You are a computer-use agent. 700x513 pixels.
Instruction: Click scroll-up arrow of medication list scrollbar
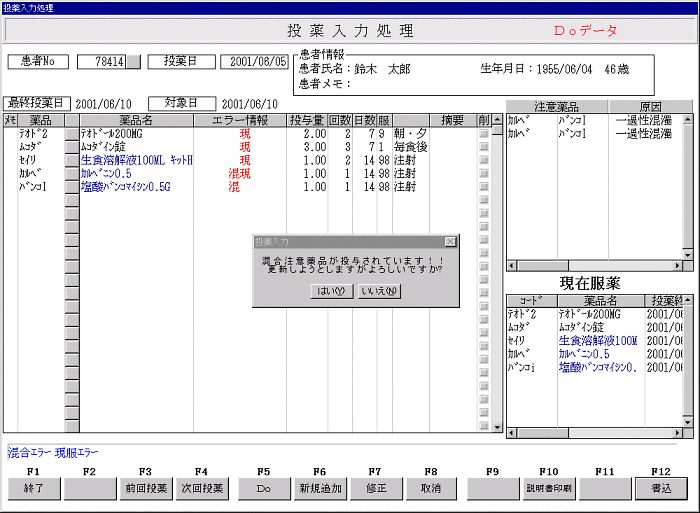point(498,121)
